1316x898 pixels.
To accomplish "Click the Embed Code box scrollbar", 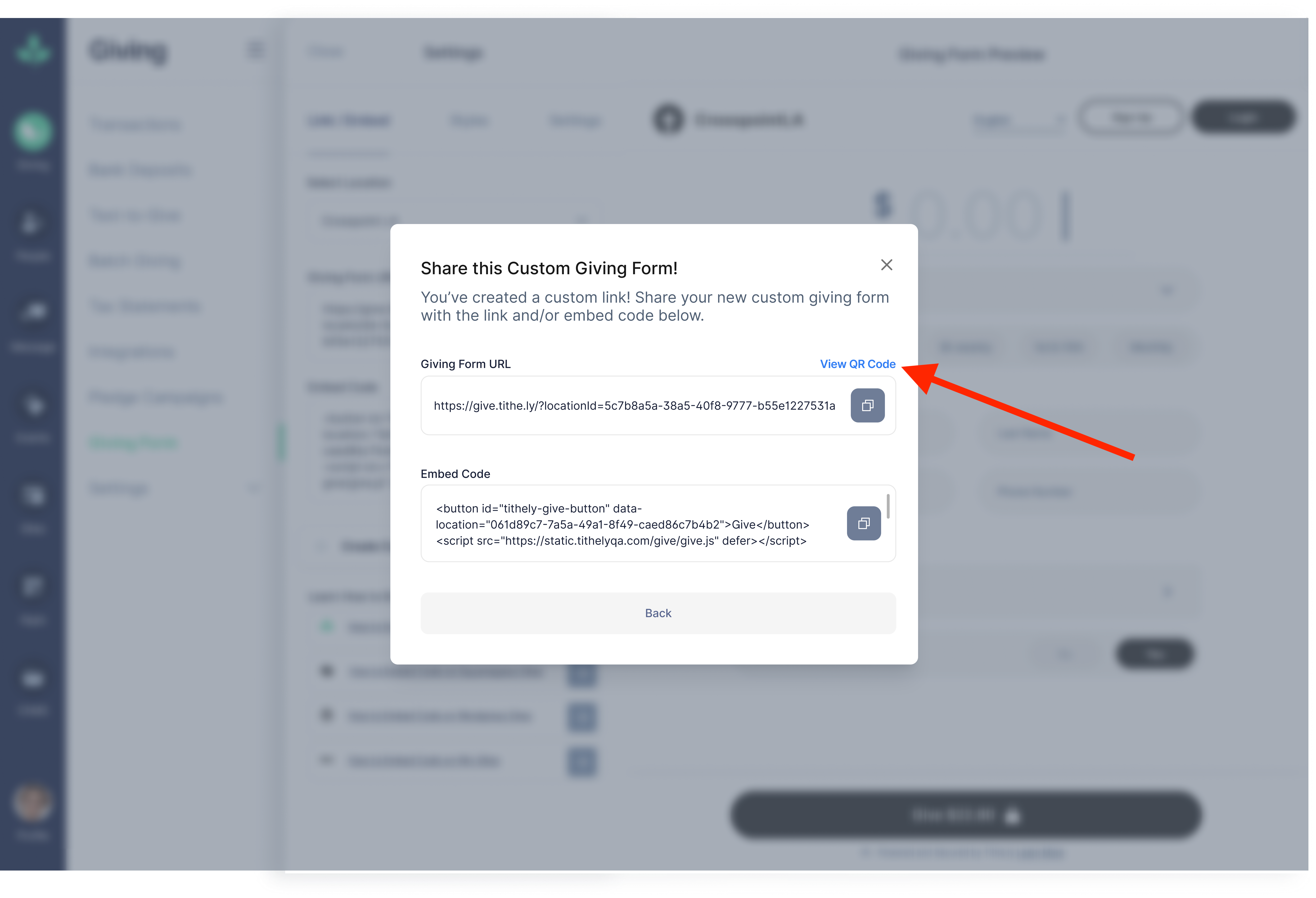I will [888, 506].
